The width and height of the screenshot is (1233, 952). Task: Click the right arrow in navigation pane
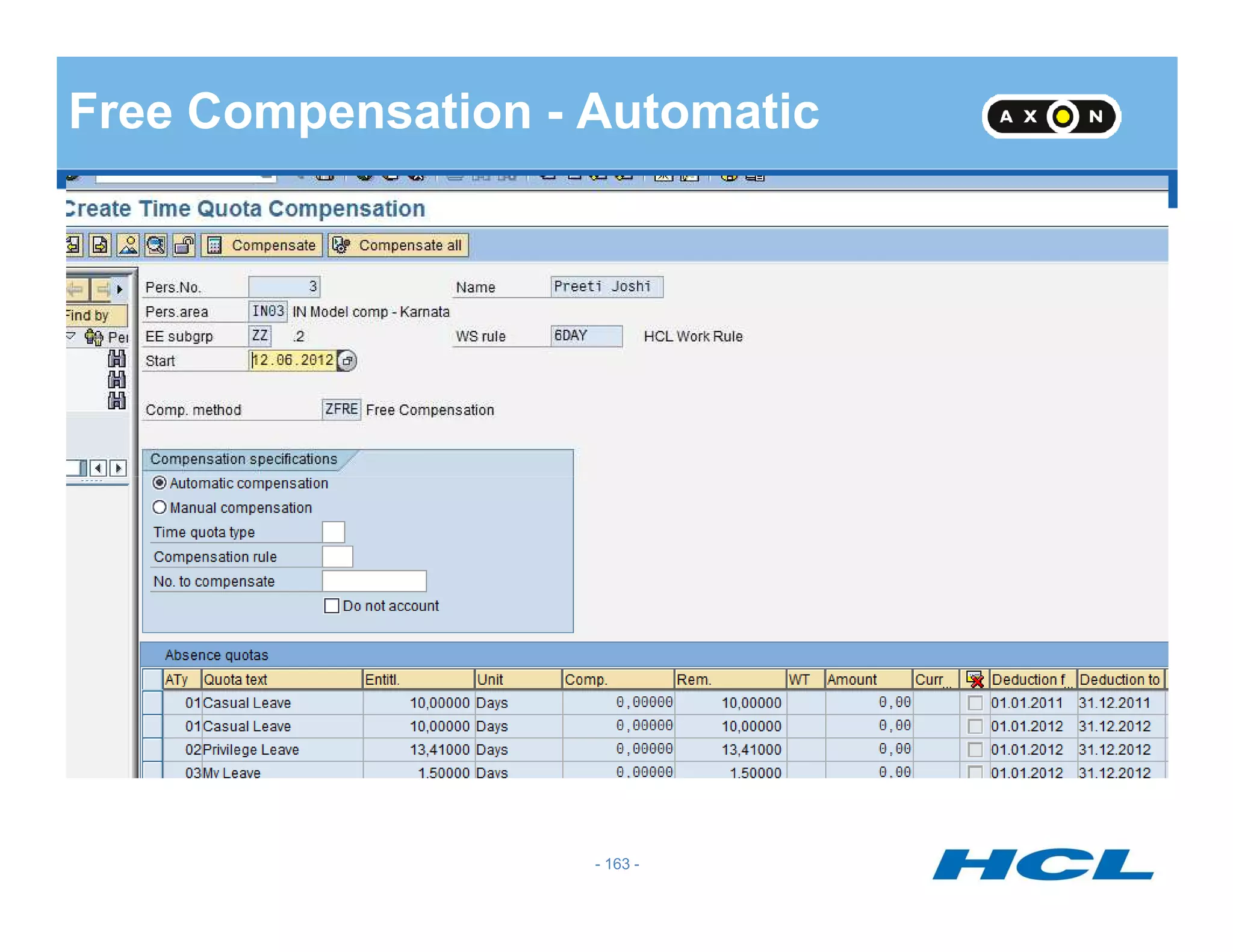[102, 289]
